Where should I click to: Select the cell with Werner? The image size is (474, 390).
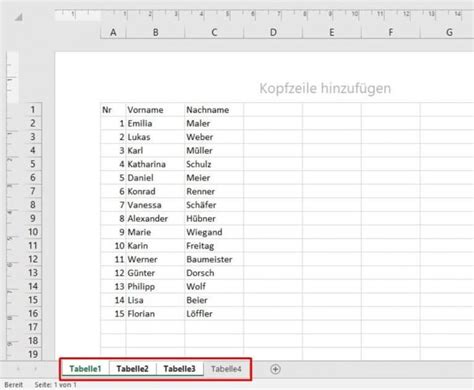[x=155, y=259]
